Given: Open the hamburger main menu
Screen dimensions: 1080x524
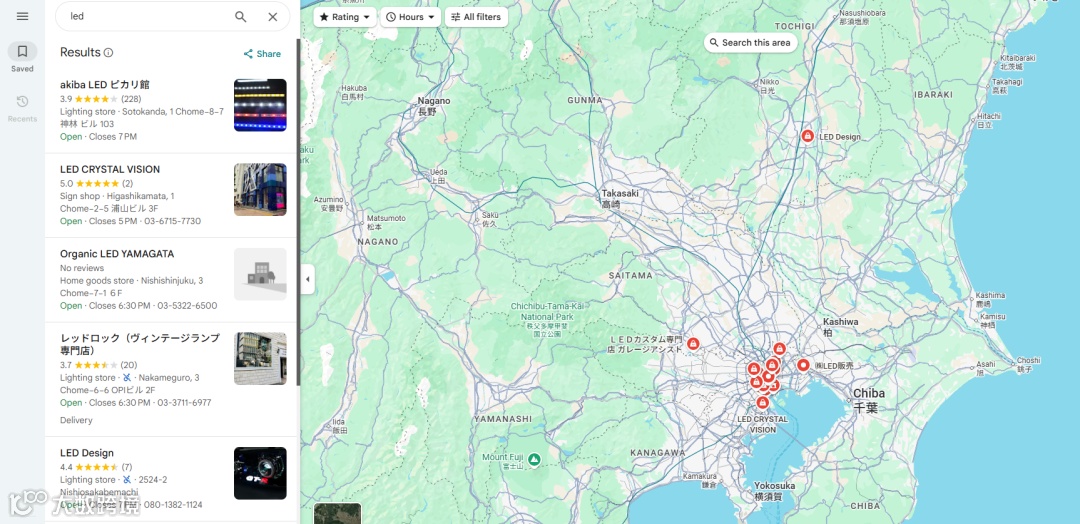Looking at the screenshot, I should click(x=22, y=16).
